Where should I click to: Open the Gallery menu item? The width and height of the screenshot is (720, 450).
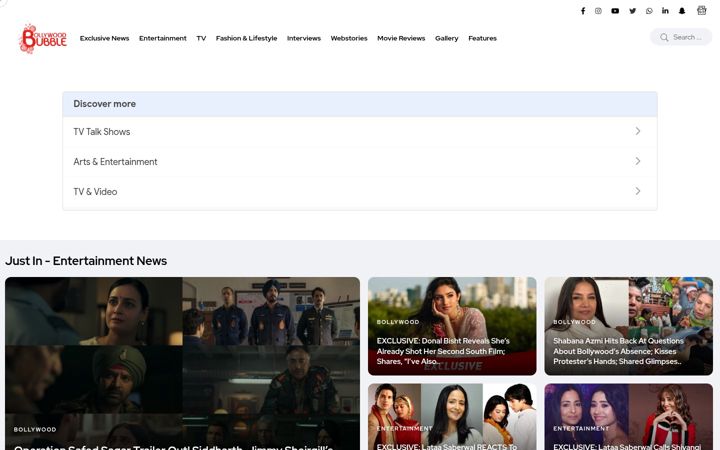point(446,38)
